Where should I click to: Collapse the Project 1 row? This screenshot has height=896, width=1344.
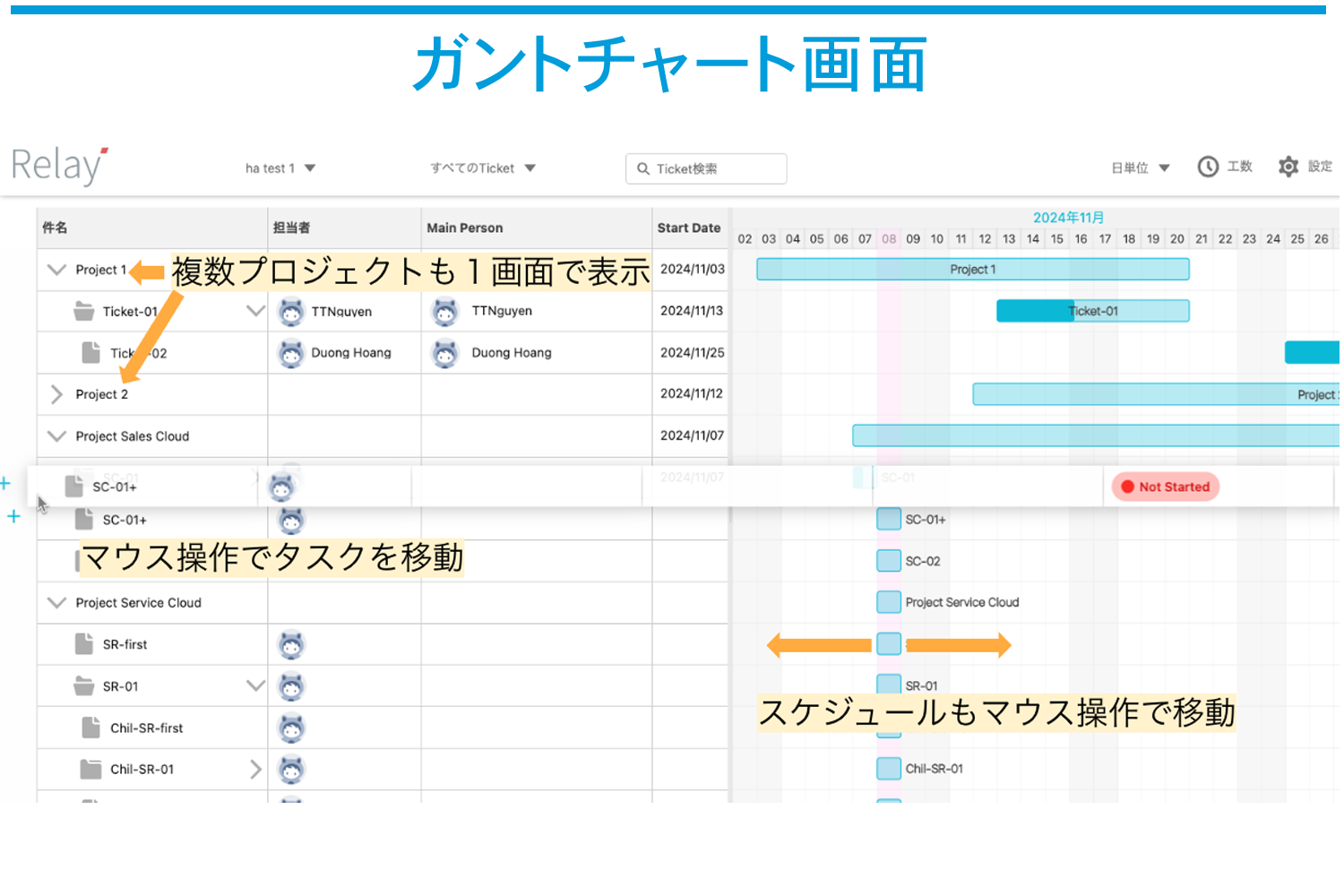(56, 270)
